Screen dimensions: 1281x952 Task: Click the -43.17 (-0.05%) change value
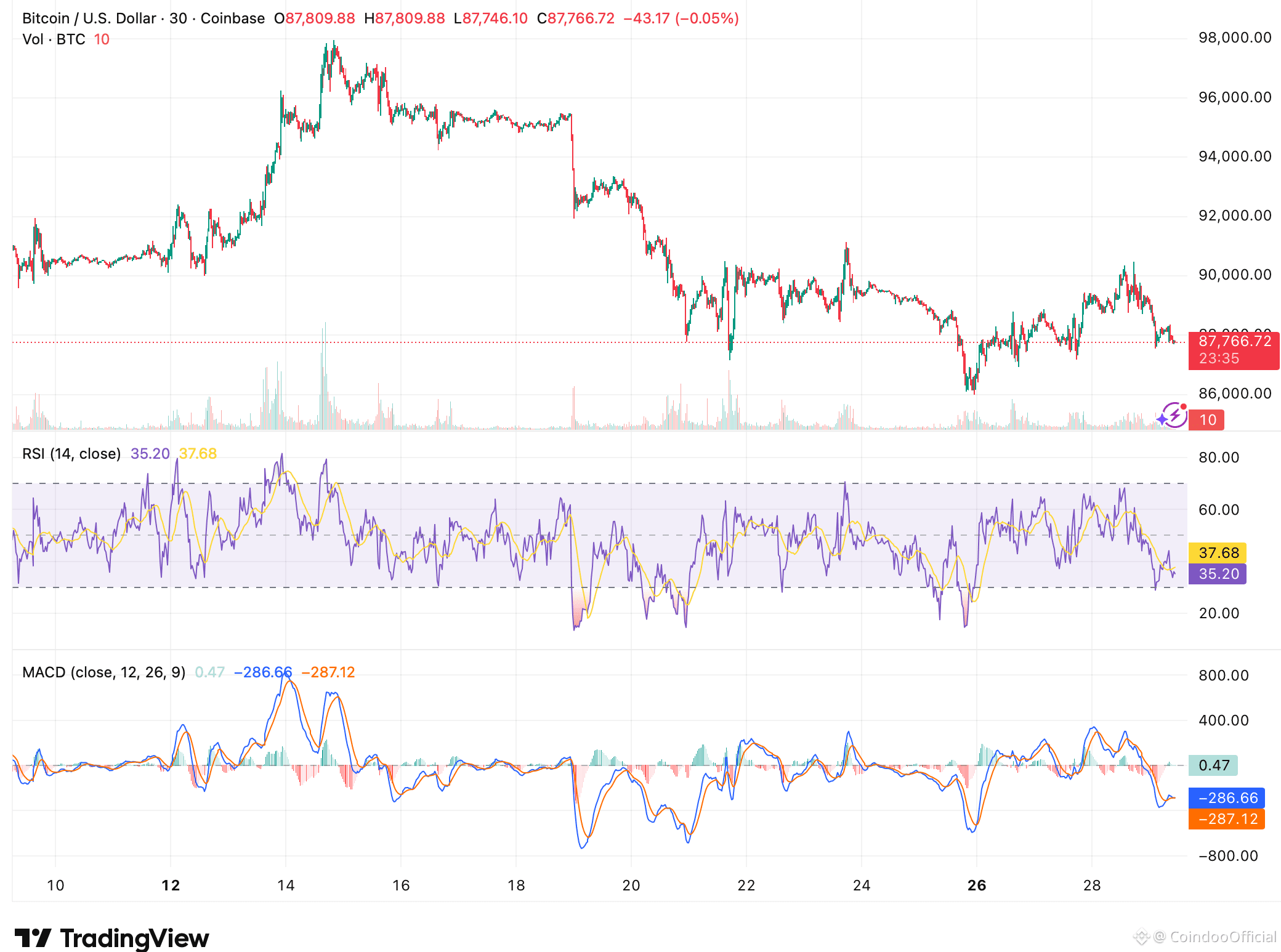tap(681, 18)
